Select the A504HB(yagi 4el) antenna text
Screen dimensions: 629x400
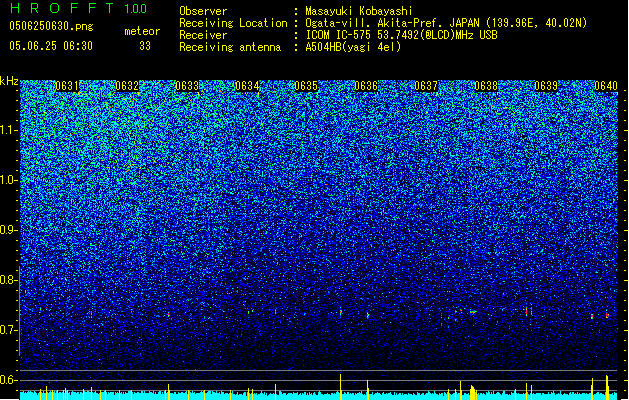[x=353, y=47]
